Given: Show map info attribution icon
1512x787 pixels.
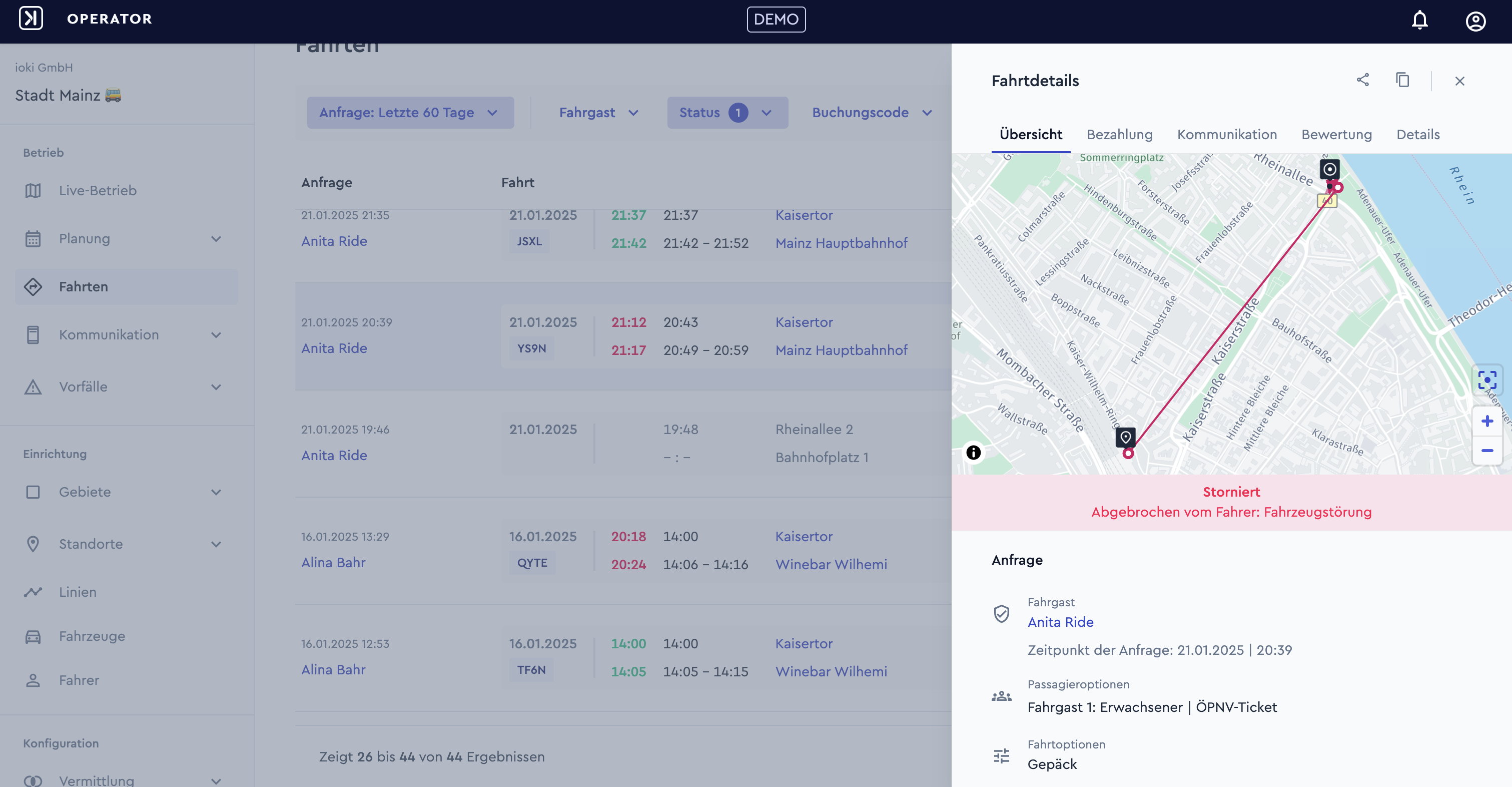Looking at the screenshot, I should click(x=973, y=452).
